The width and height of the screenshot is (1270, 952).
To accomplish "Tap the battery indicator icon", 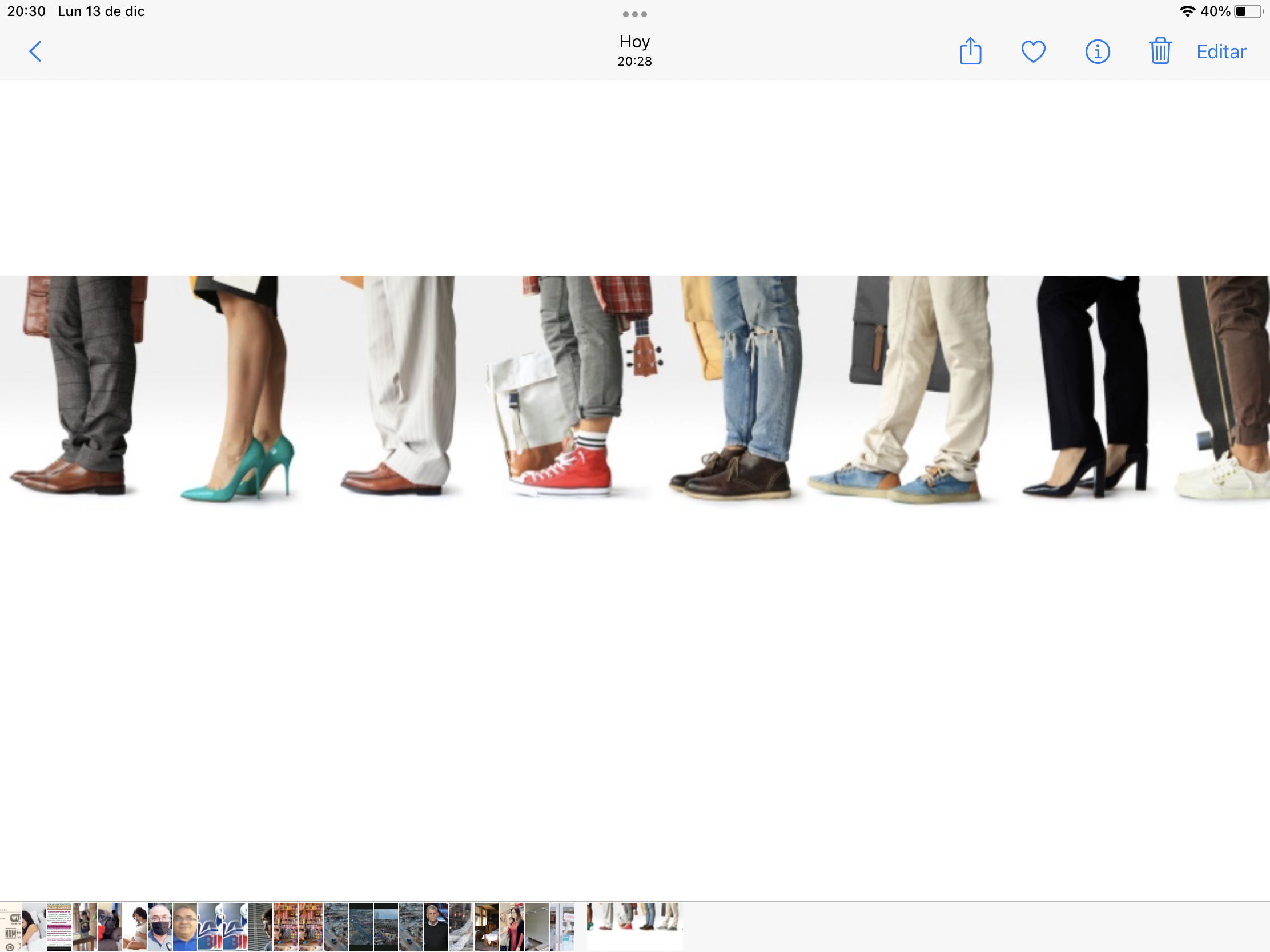I will point(1248,11).
